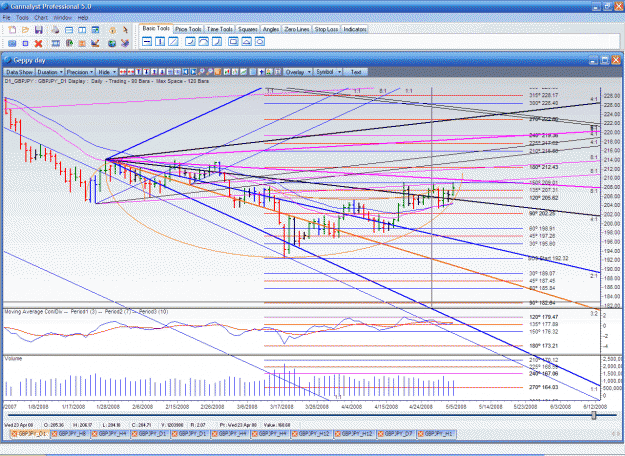The width and height of the screenshot is (625, 456).
Task: Click the Volume panel label
Action: click(13, 359)
